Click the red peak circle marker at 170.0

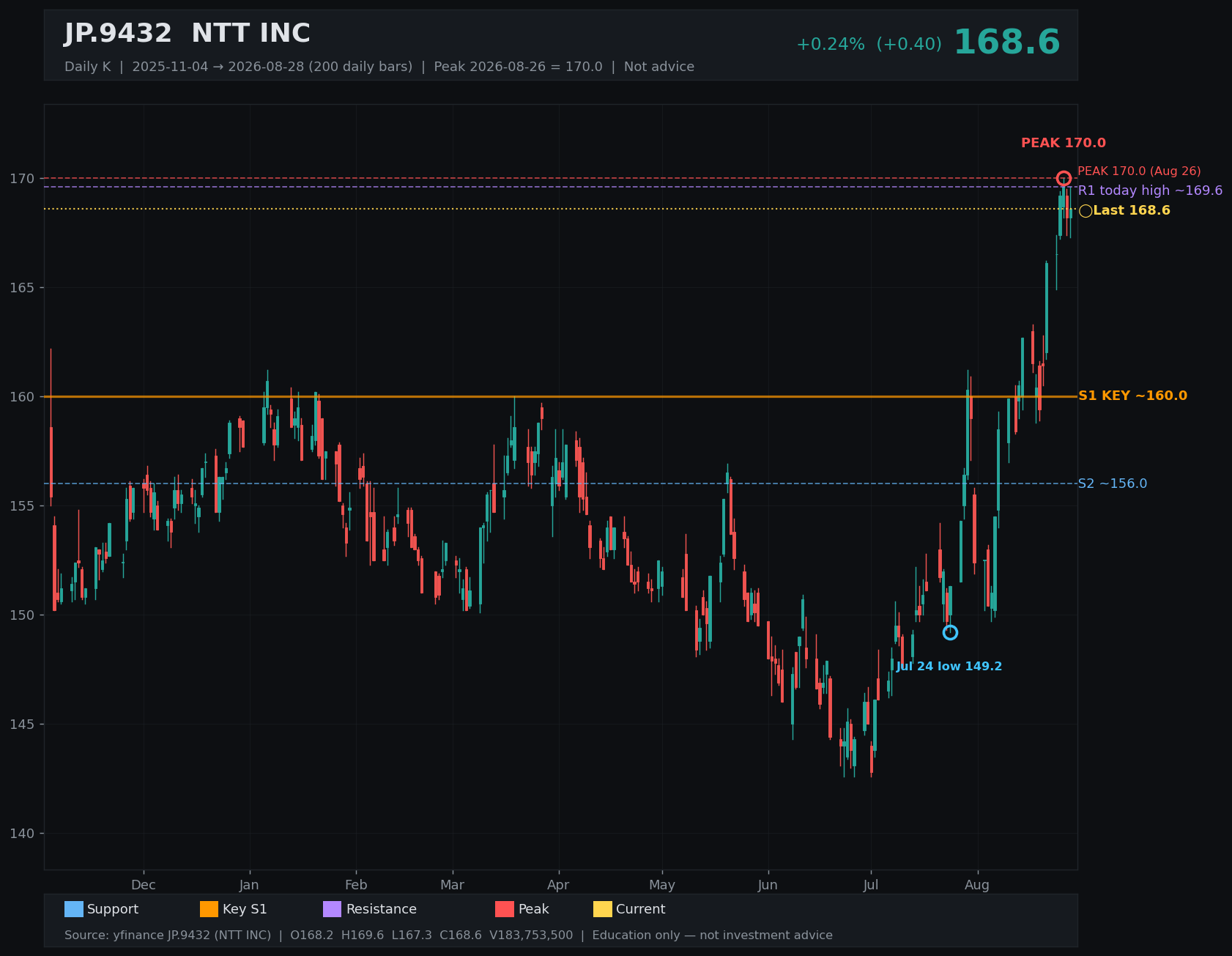click(x=1064, y=178)
